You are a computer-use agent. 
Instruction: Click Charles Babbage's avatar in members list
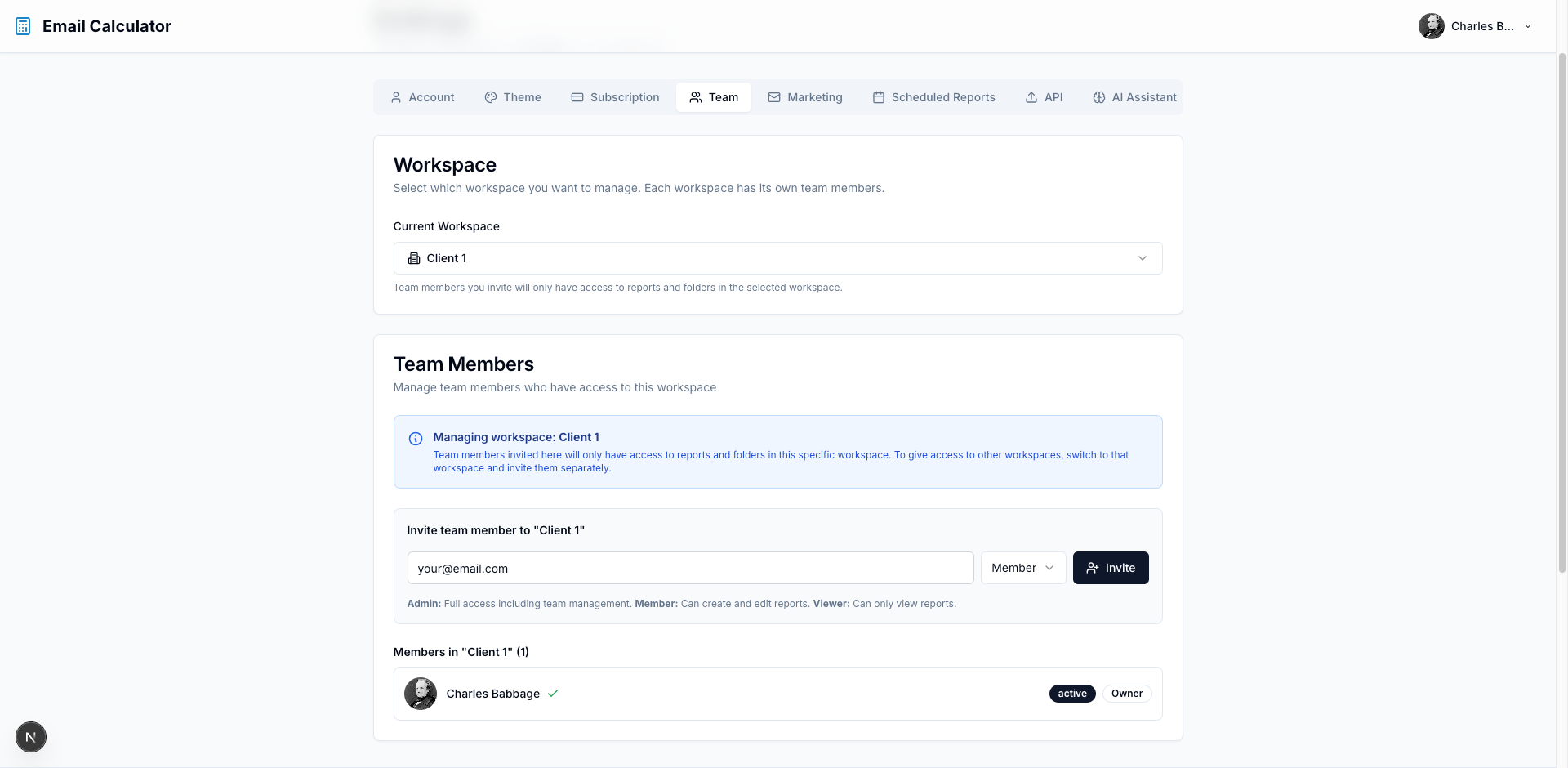click(421, 694)
